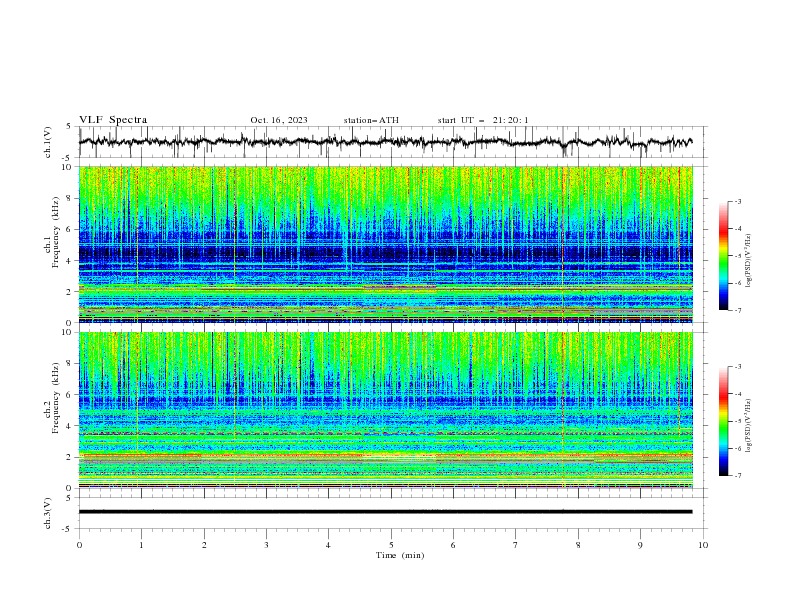The width and height of the screenshot is (792, 612).
Task: Click the ch.1 color bar scale
Action: pyautogui.click(x=724, y=256)
